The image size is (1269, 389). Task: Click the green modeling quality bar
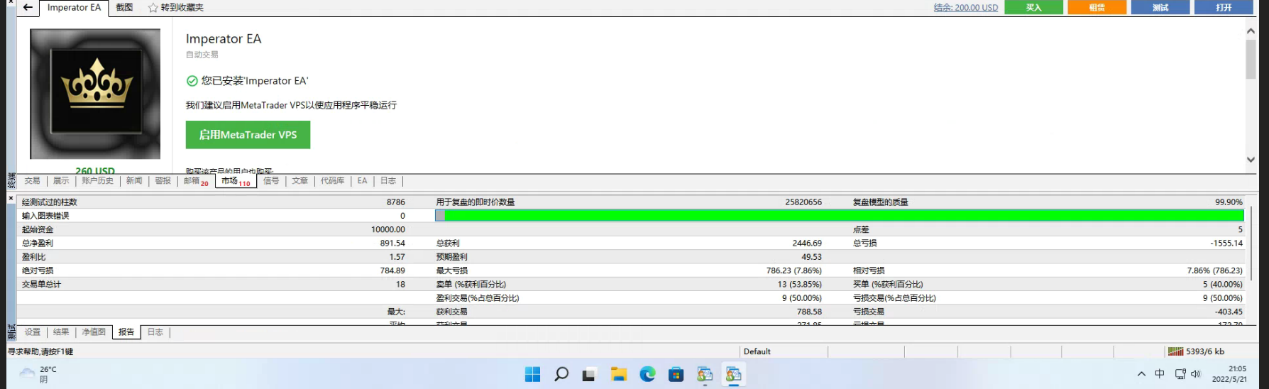point(840,215)
